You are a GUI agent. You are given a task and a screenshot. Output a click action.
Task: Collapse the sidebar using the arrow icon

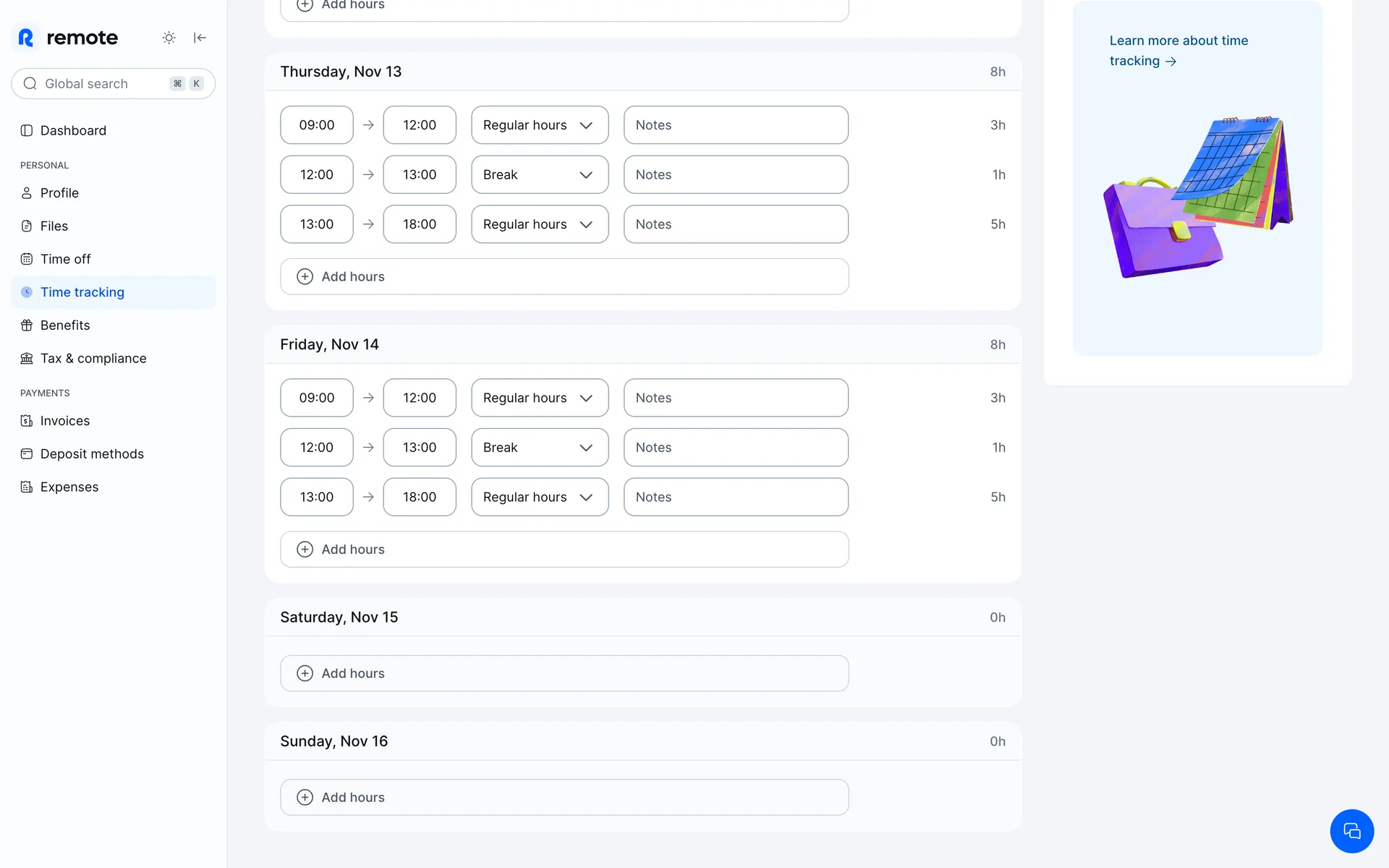click(x=200, y=38)
